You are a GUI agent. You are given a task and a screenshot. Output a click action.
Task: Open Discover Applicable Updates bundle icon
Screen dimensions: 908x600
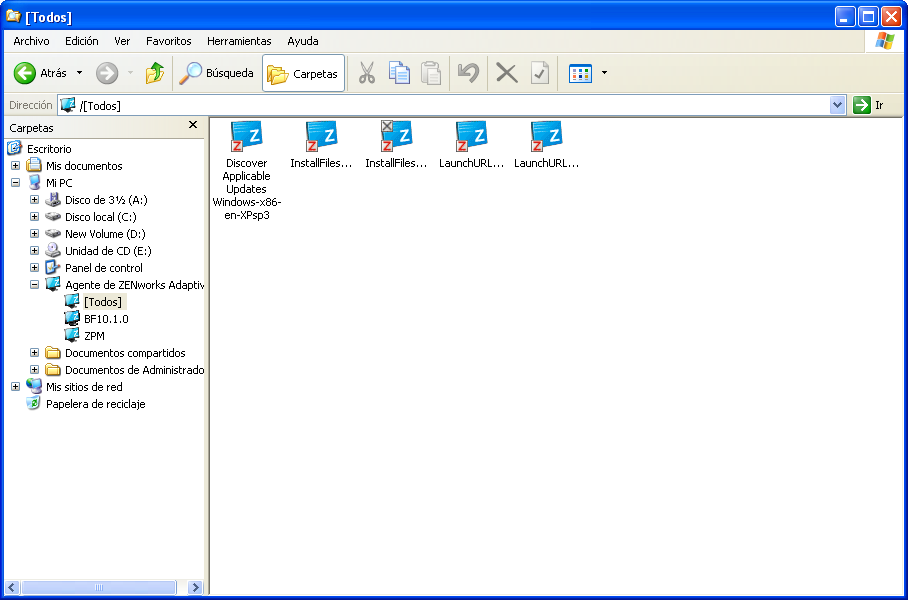(246, 136)
